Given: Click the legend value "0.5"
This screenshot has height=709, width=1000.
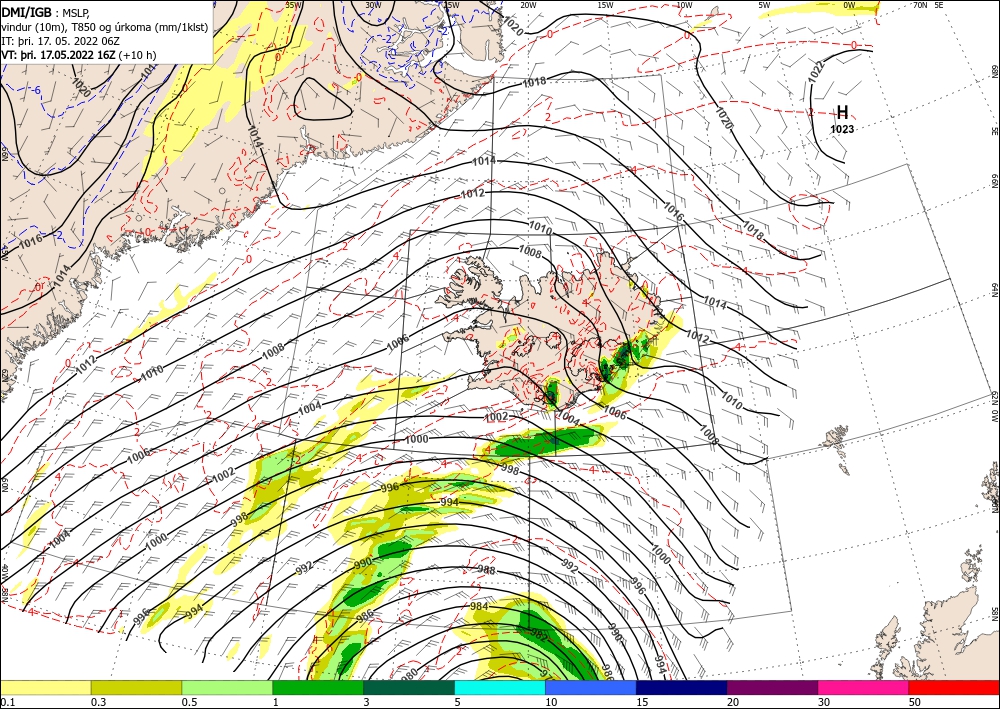Looking at the screenshot, I should [189, 702].
